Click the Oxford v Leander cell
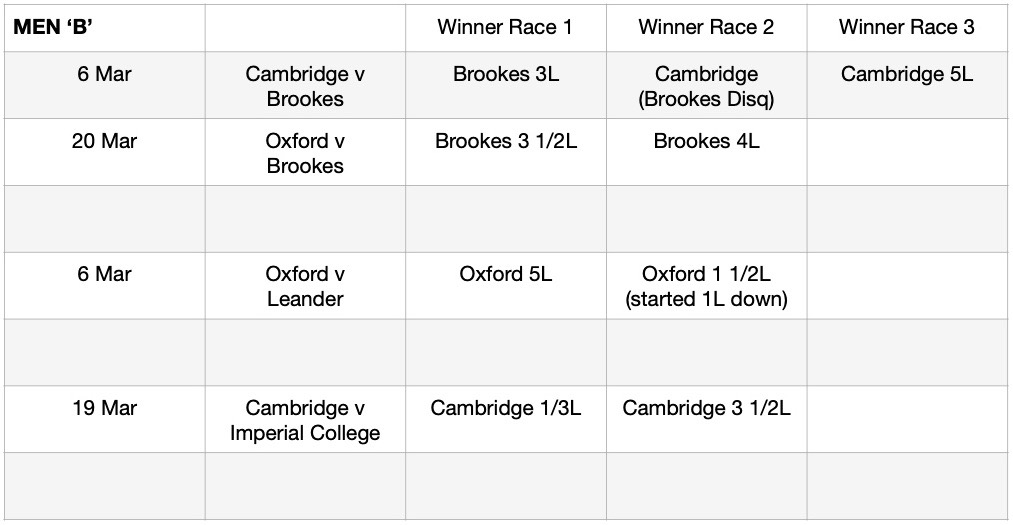 tap(305, 286)
